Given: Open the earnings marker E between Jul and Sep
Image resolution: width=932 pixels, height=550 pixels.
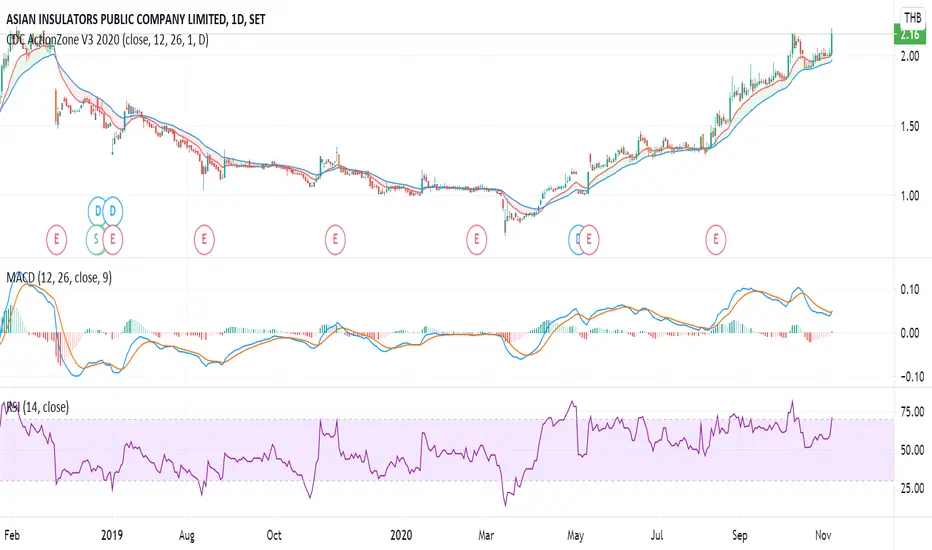Looking at the screenshot, I should click(716, 240).
